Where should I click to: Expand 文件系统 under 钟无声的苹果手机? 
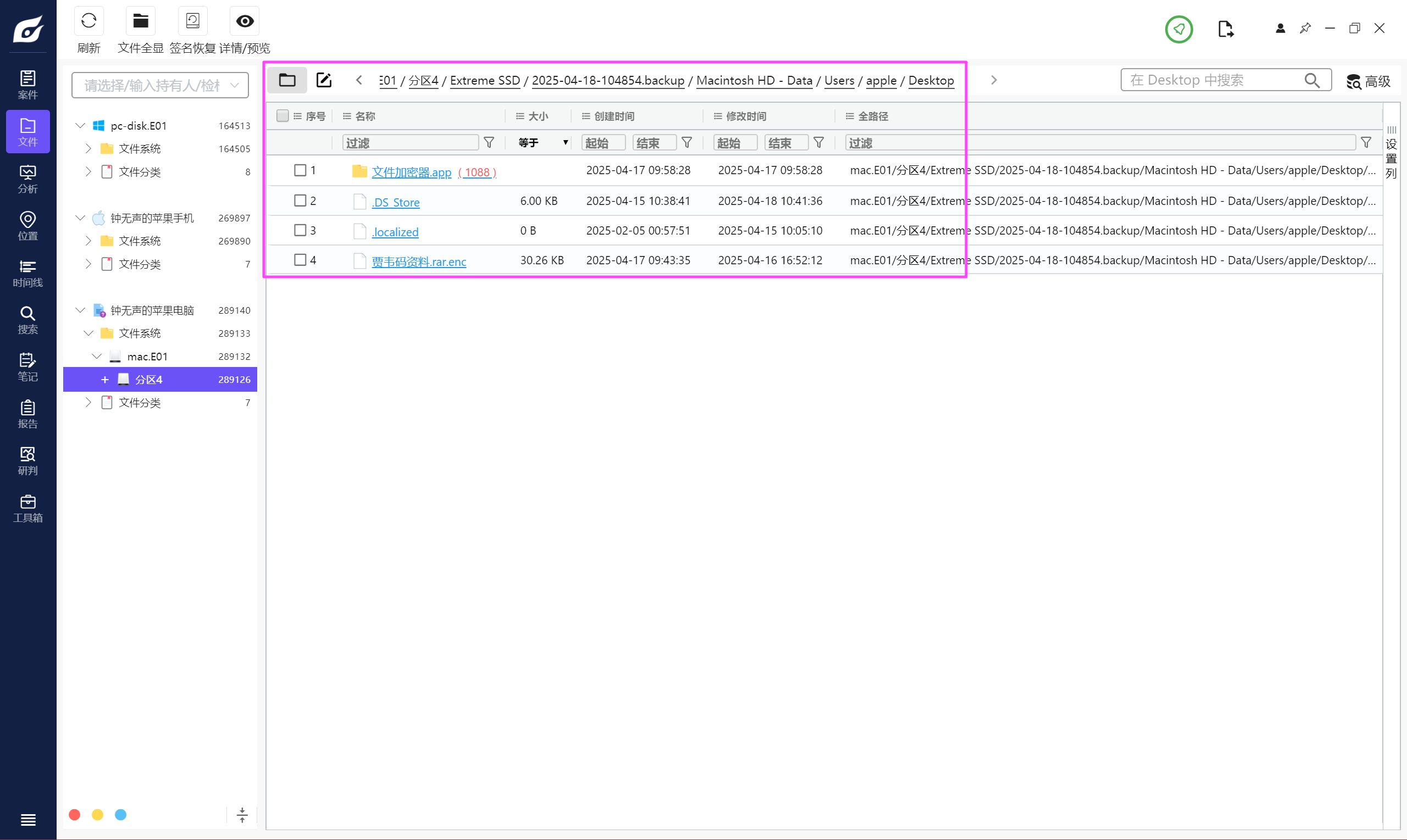click(x=88, y=241)
